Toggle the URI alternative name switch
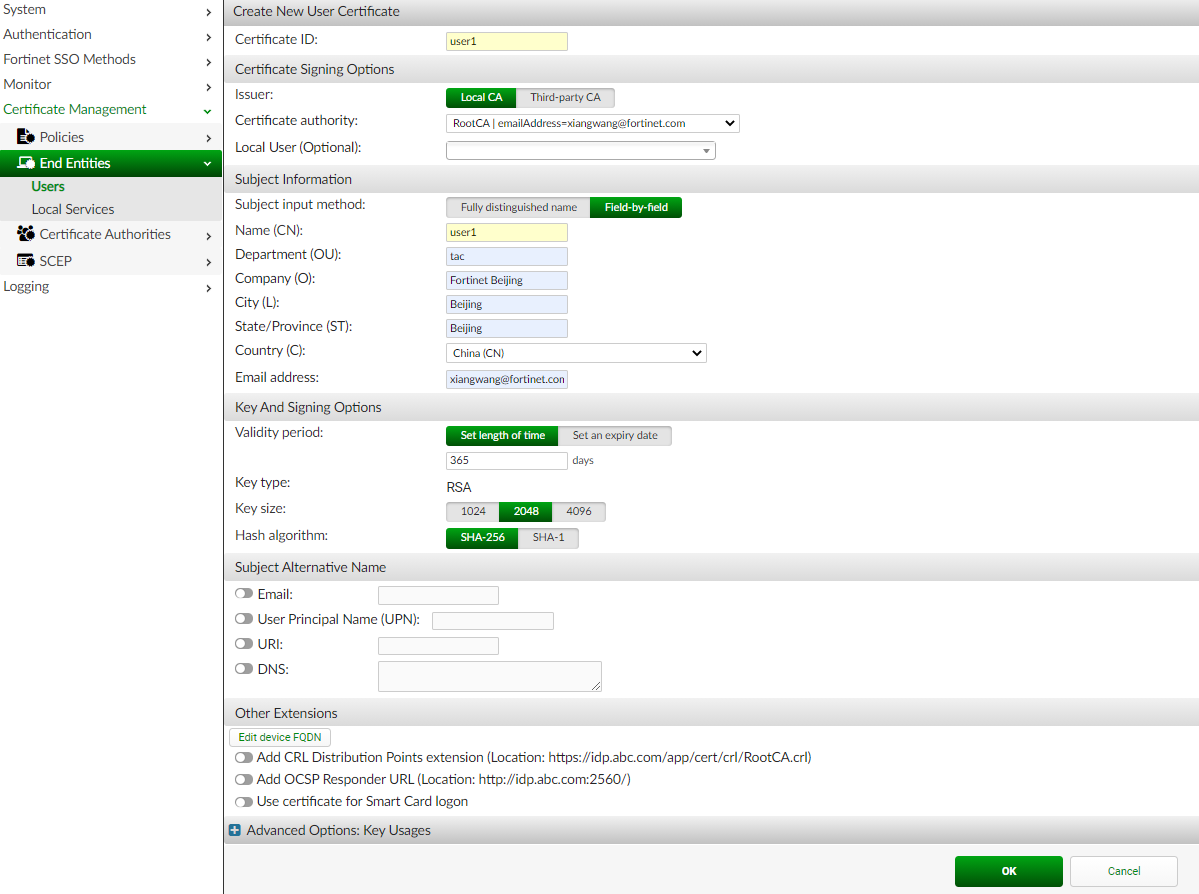Image resolution: width=1199 pixels, height=894 pixels. [x=244, y=644]
